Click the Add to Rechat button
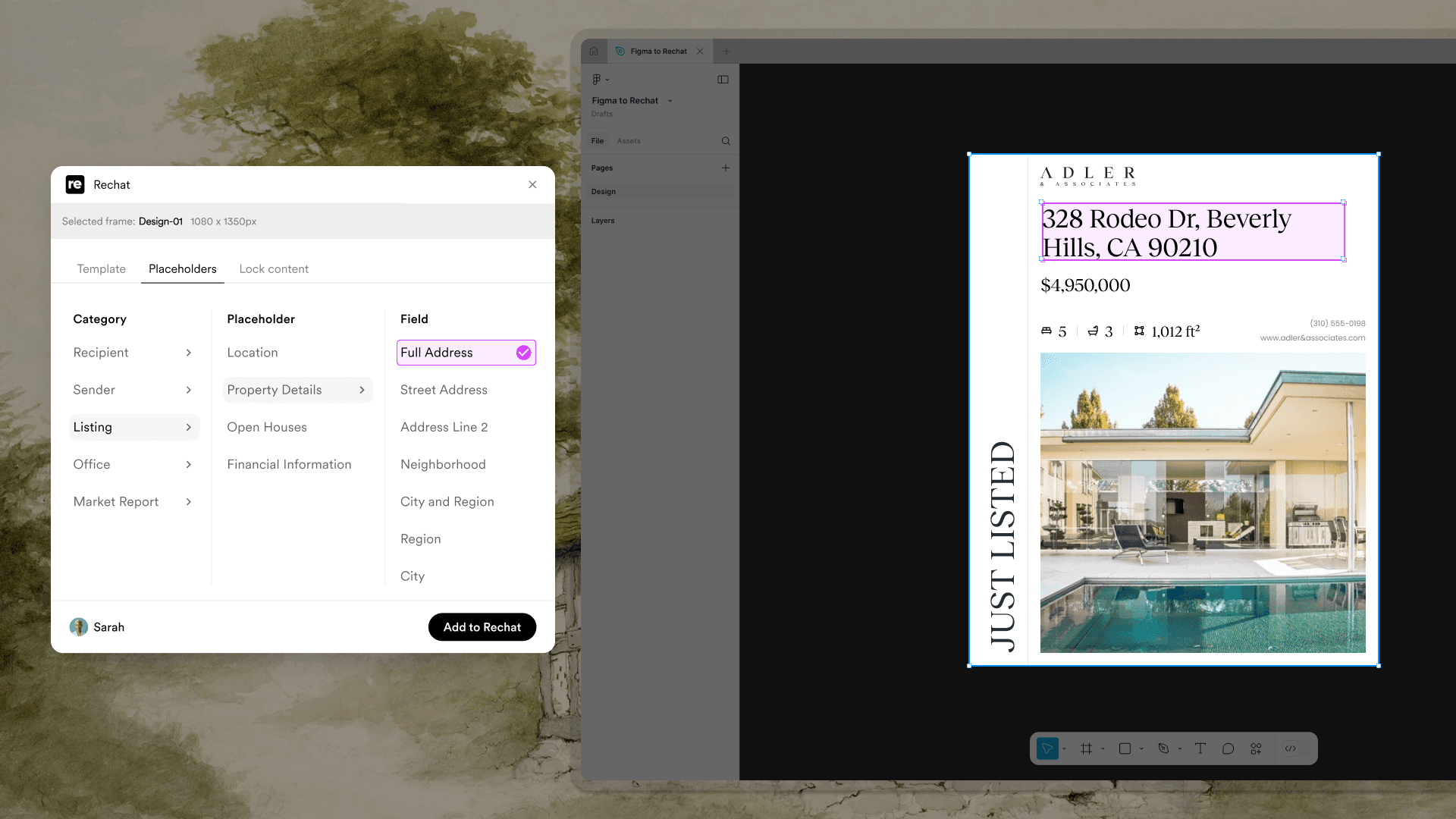The width and height of the screenshot is (1456, 819). pos(482,627)
